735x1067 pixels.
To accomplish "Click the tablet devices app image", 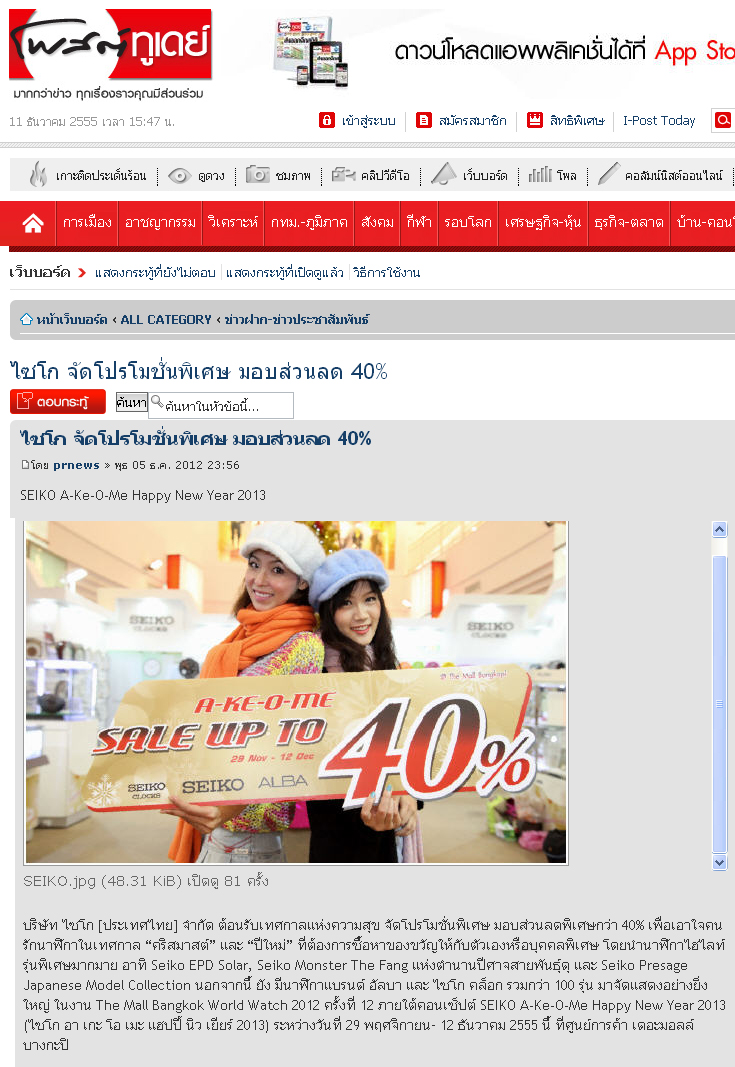I will tap(311, 52).
